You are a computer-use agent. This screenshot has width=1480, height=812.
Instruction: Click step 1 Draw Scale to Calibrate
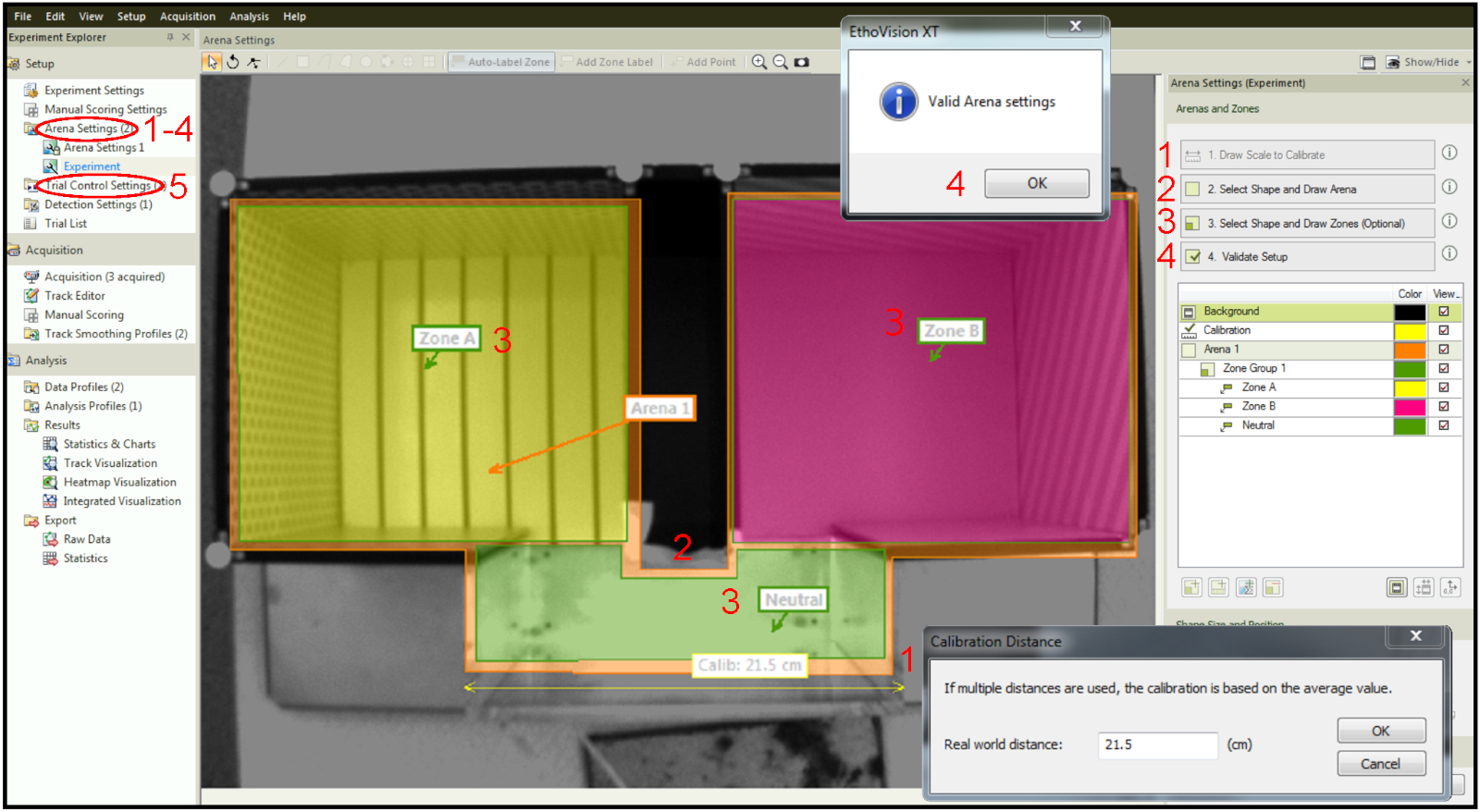[x=1307, y=155]
